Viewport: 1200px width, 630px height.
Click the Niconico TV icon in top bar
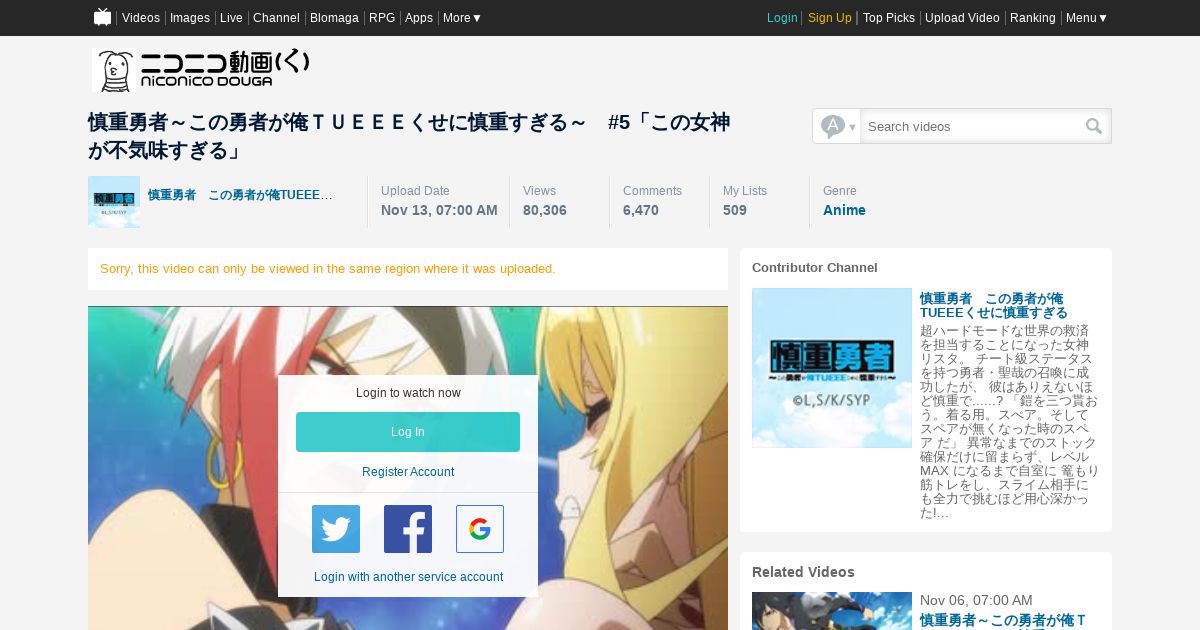click(102, 17)
